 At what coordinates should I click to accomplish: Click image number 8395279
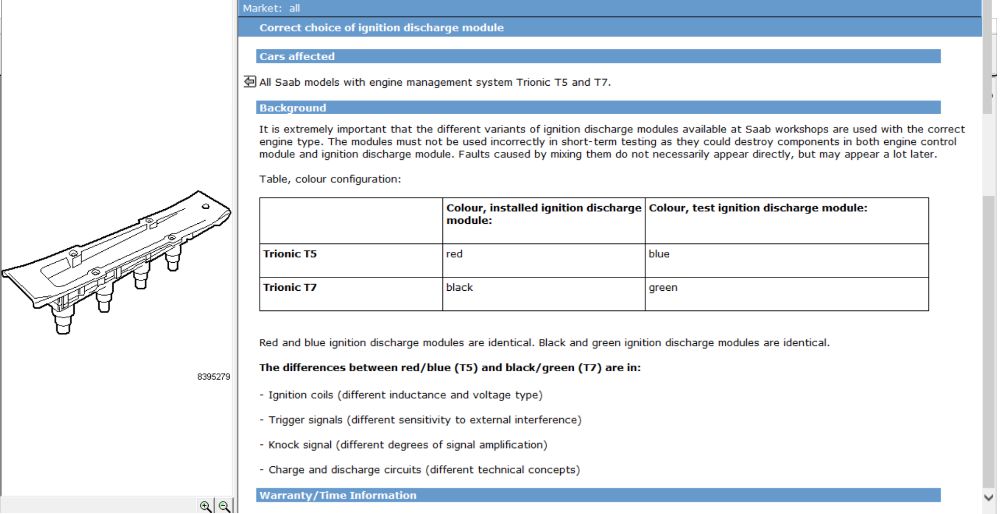coord(214,377)
